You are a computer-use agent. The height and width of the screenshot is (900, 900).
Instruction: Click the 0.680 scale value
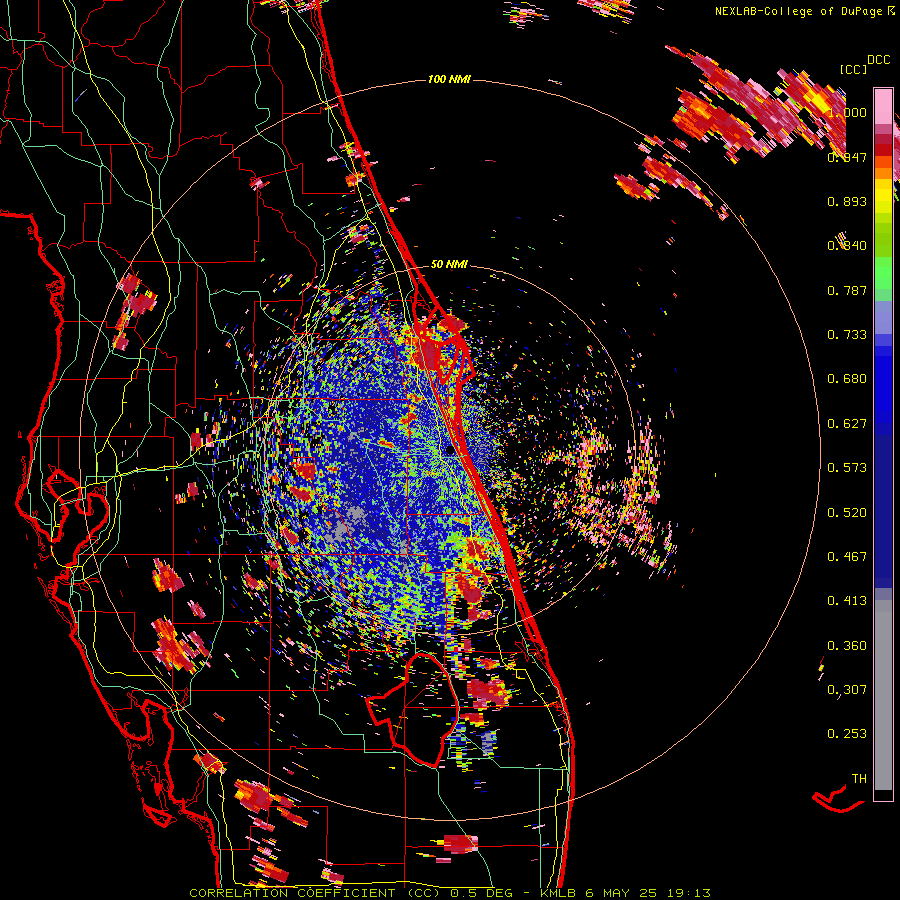point(847,379)
